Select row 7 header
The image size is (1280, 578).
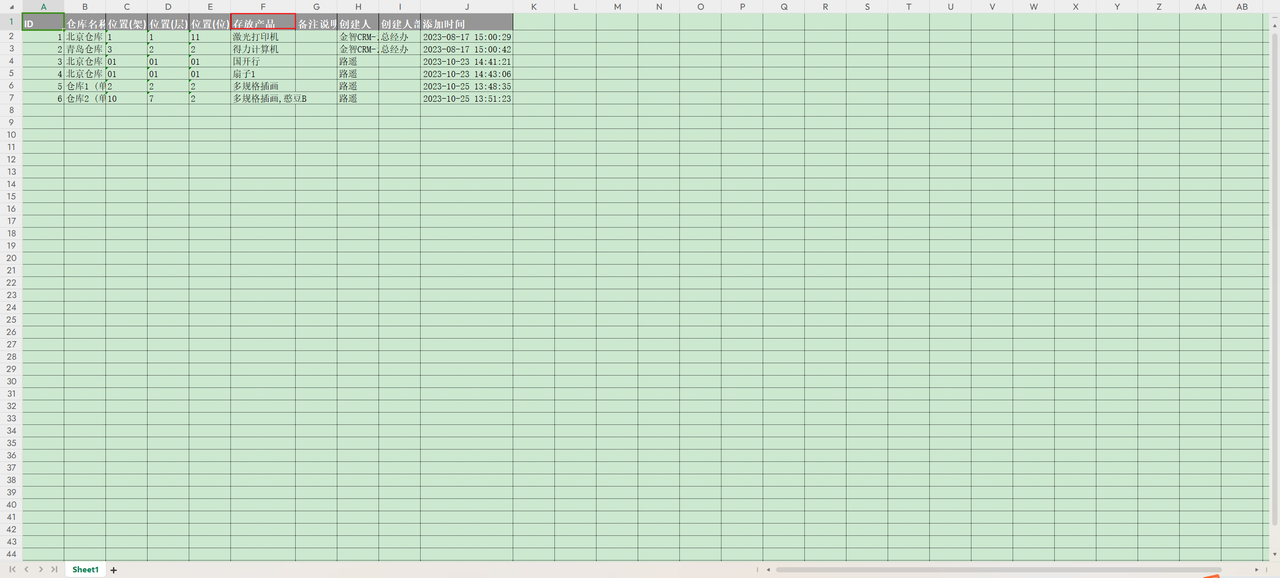(x=11, y=98)
